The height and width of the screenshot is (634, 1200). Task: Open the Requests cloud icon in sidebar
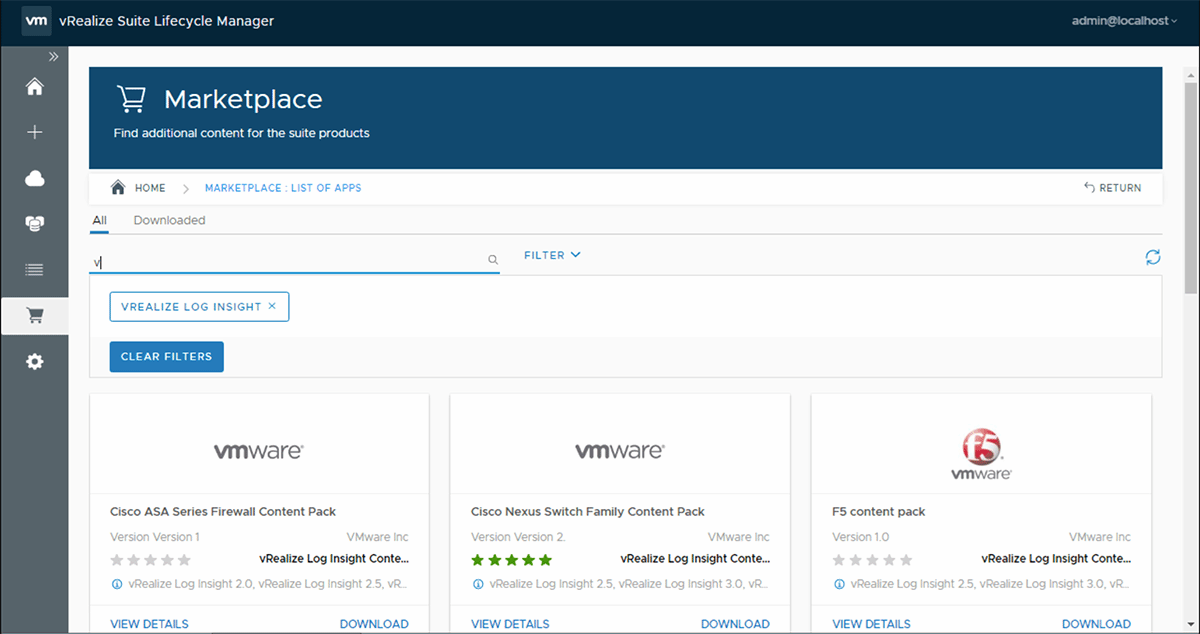click(x=34, y=177)
